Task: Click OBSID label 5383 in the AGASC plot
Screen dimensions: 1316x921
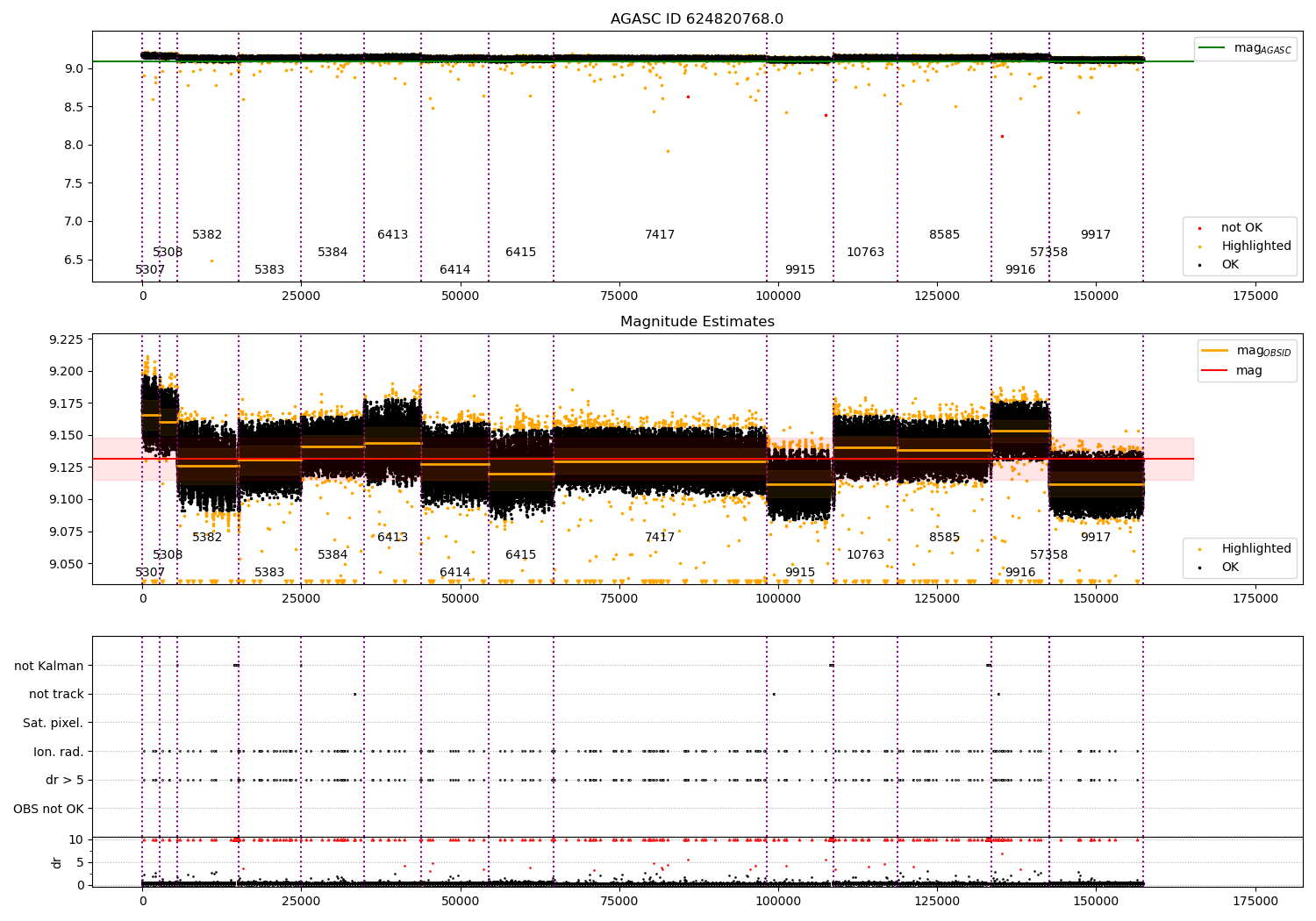Action: 269,270
